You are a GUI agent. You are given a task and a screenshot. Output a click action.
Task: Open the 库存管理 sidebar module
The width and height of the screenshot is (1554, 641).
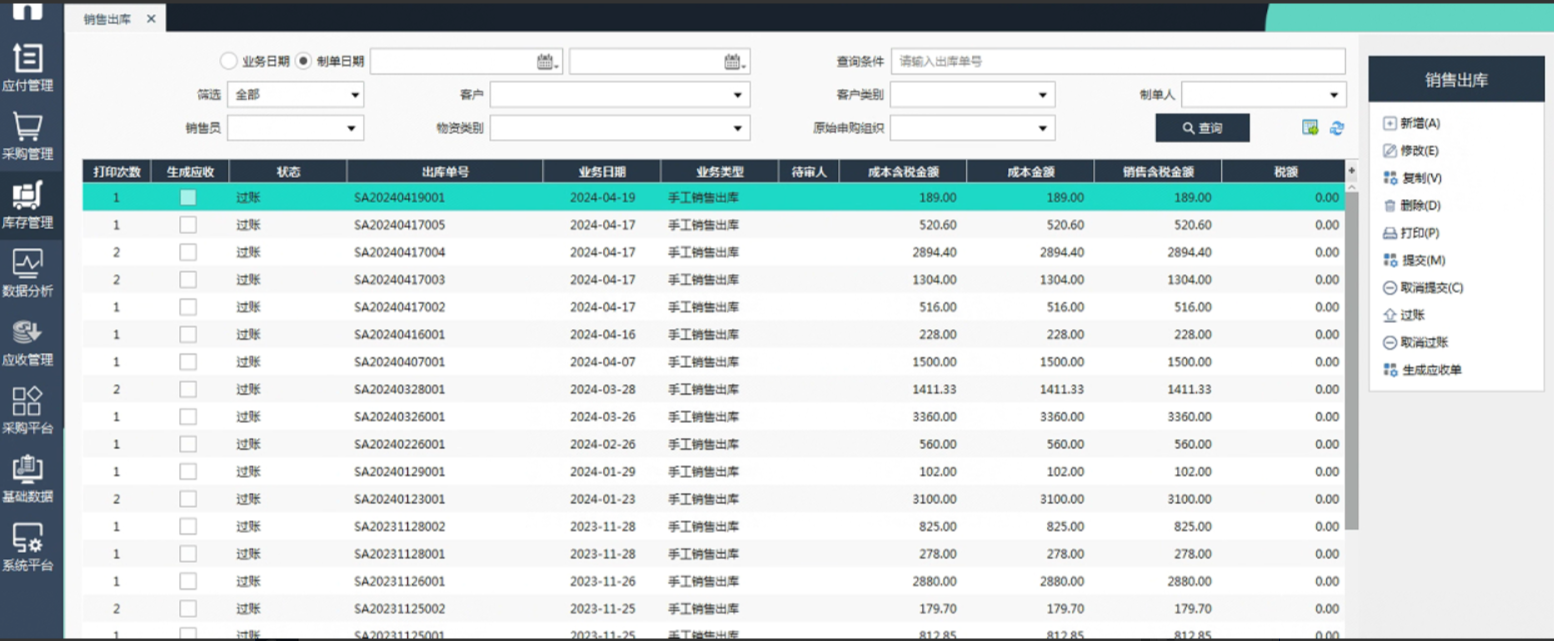tap(27, 204)
